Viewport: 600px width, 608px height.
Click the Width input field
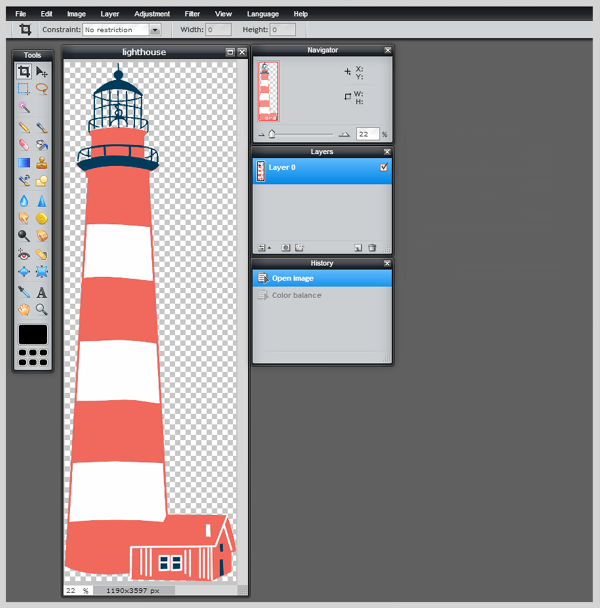[218, 29]
